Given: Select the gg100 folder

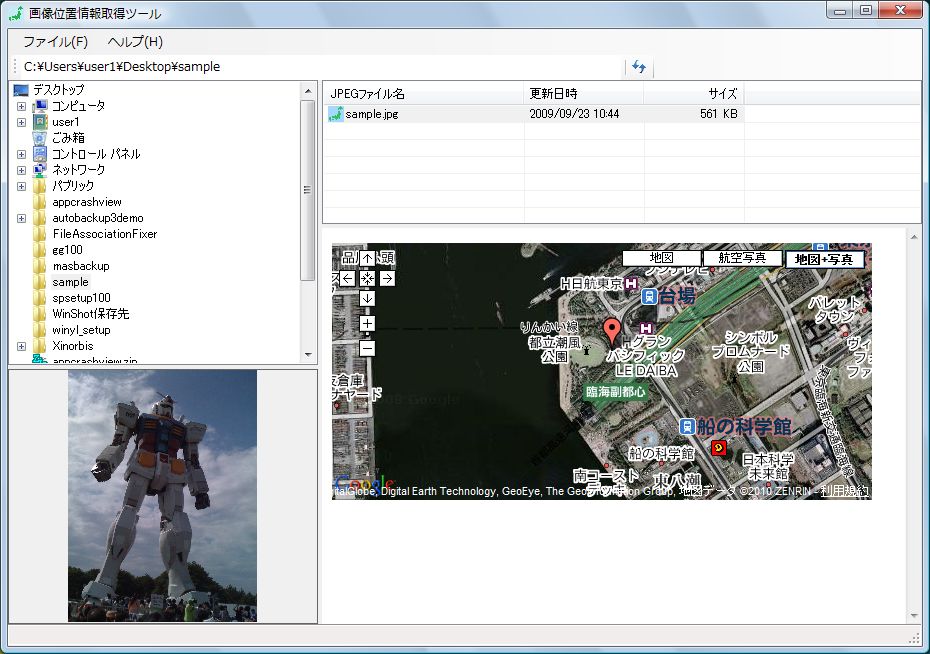Looking at the screenshot, I should 67,250.
